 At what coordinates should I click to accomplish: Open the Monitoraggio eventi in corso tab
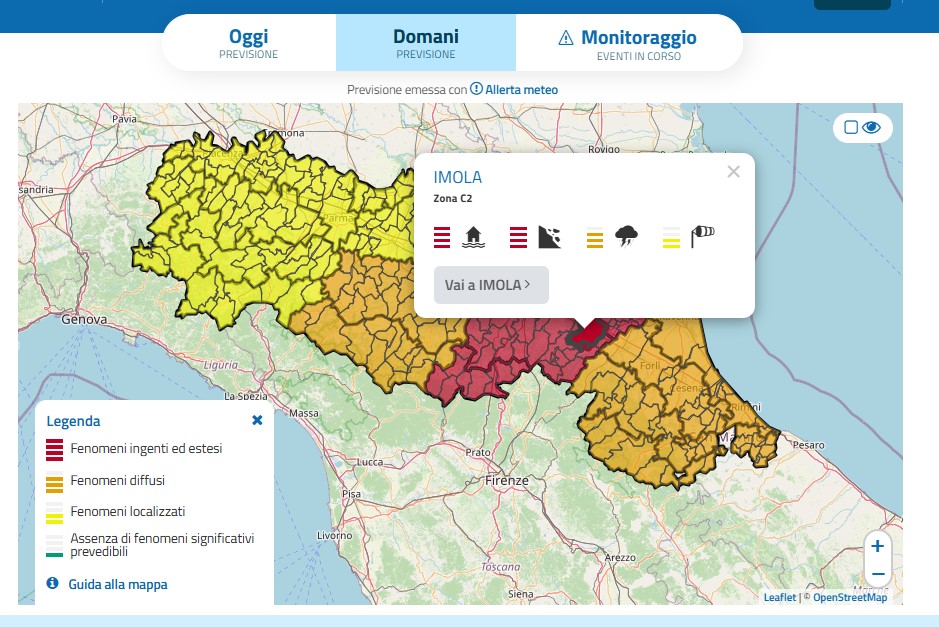(629, 43)
